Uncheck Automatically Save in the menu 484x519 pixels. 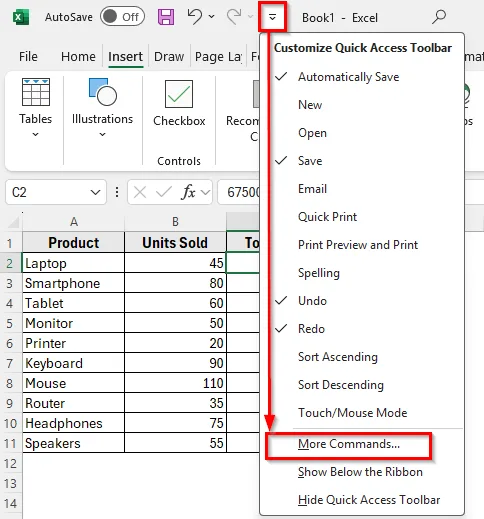tap(362, 77)
